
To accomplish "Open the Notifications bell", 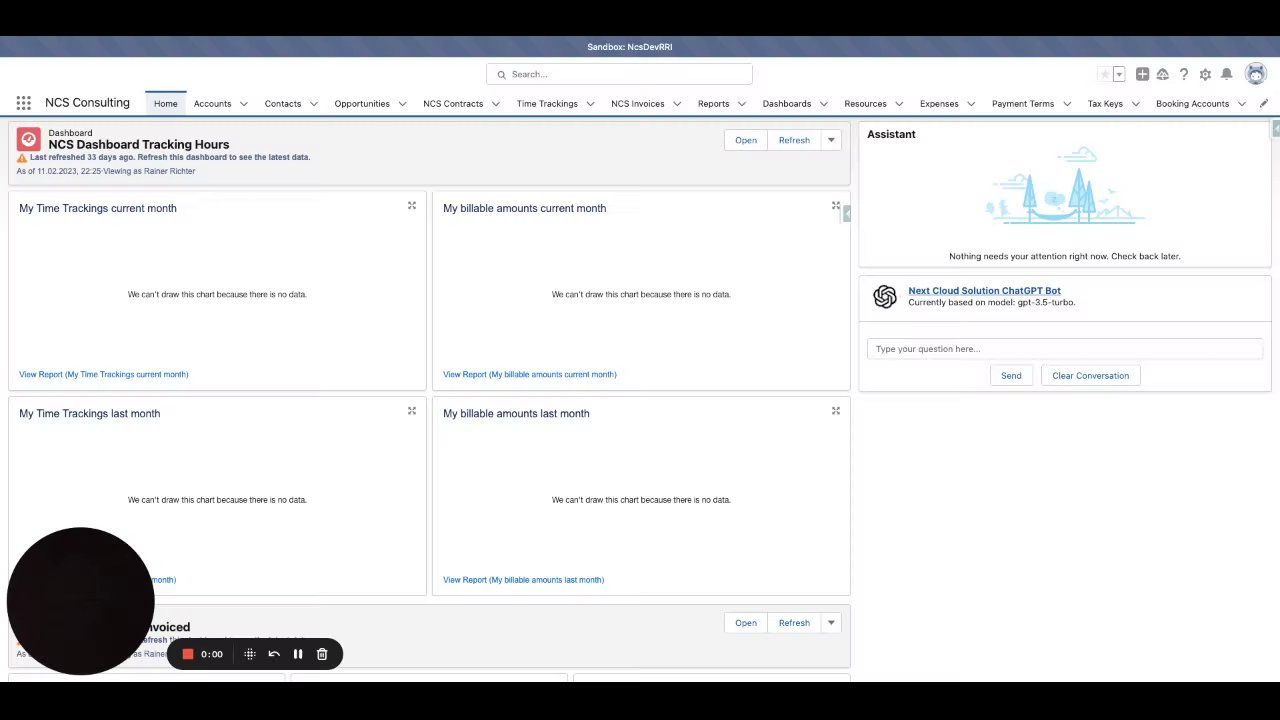I will (x=1226, y=74).
